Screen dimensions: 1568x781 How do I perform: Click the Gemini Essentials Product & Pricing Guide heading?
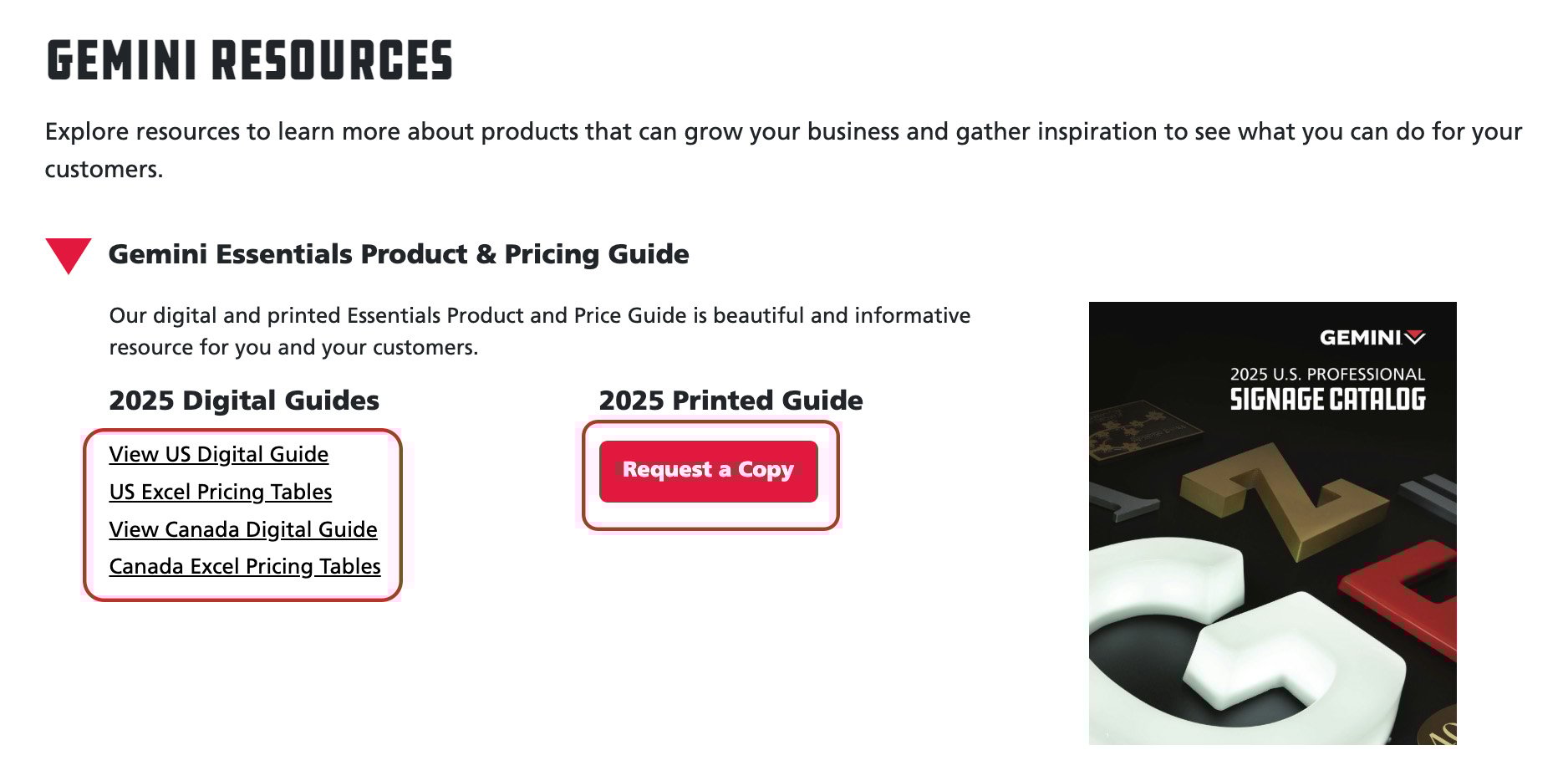point(399,254)
